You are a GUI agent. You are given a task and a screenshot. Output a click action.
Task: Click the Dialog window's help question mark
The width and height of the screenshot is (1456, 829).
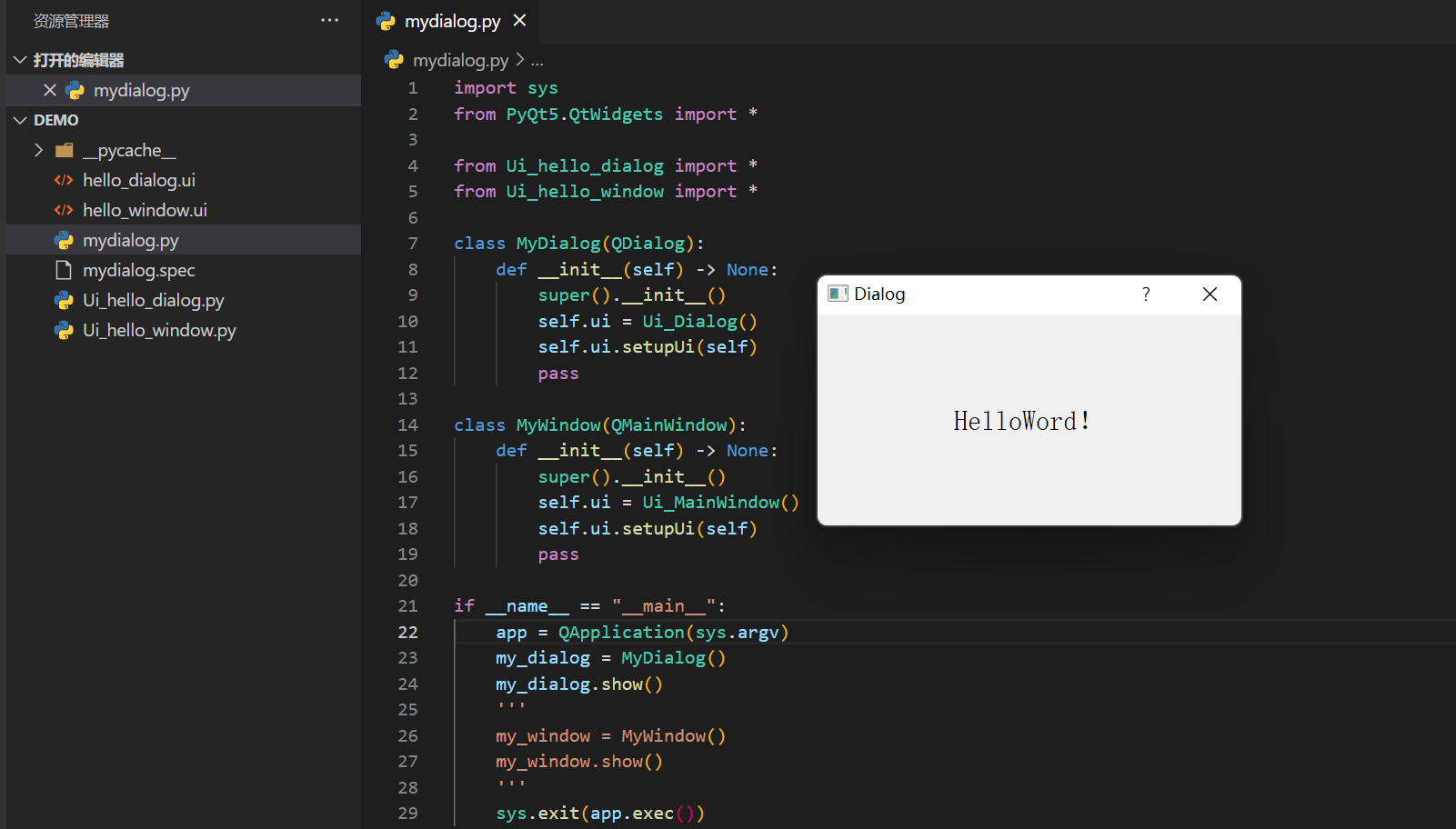pyautogui.click(x=1146, y=294)
